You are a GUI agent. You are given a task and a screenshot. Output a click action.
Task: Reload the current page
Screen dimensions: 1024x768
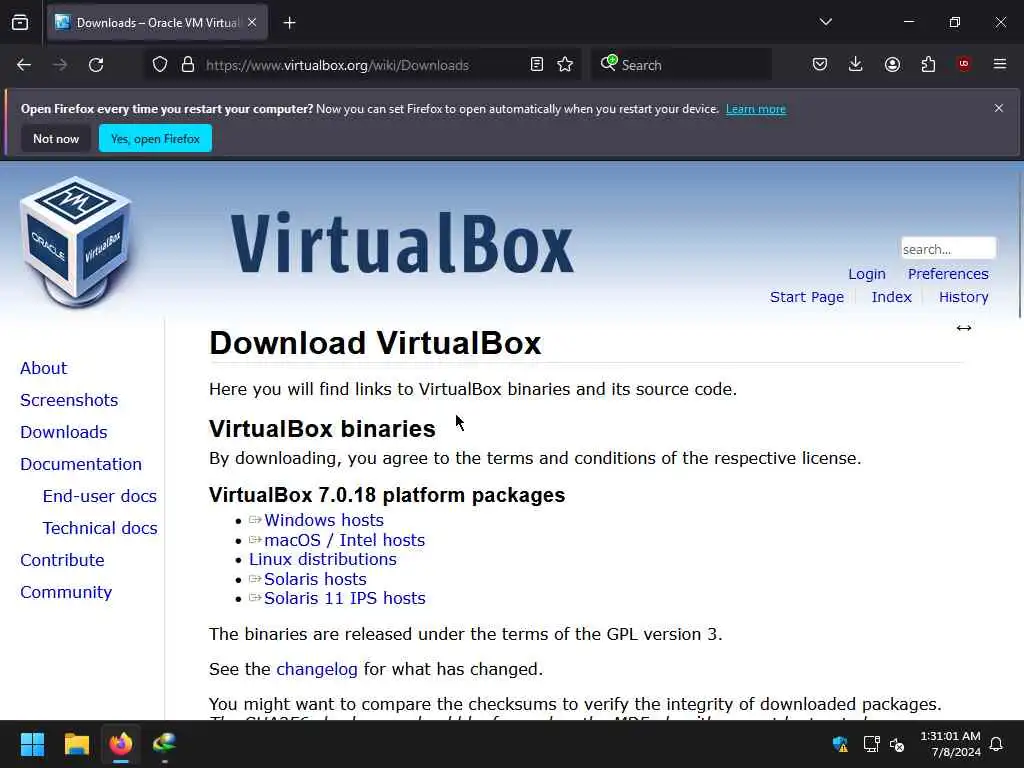pyautogui.click(x=96, y=65)
